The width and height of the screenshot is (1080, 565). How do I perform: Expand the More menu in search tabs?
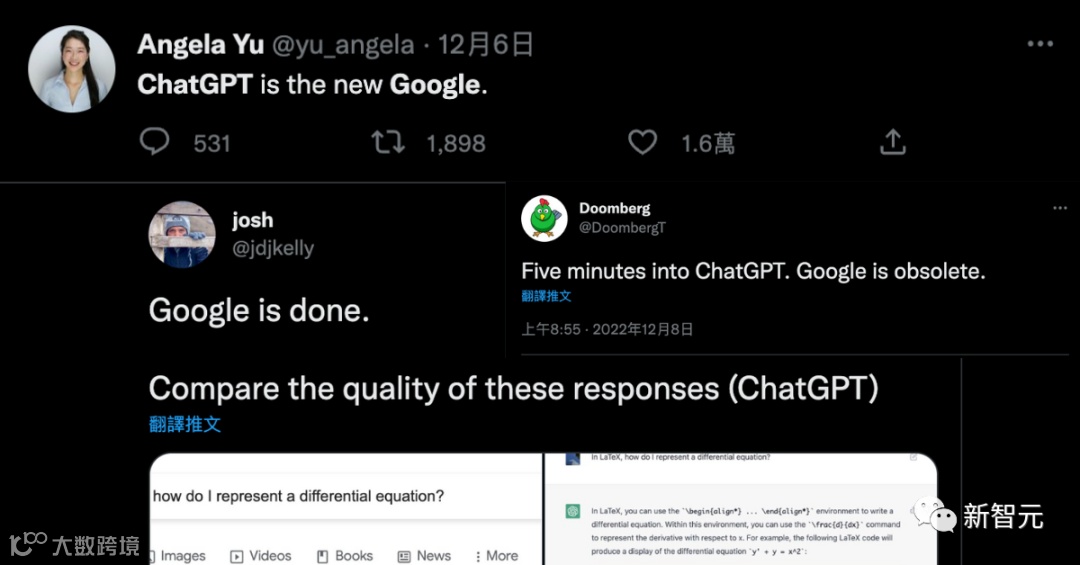pyautogui.click(x=497, y=556)
